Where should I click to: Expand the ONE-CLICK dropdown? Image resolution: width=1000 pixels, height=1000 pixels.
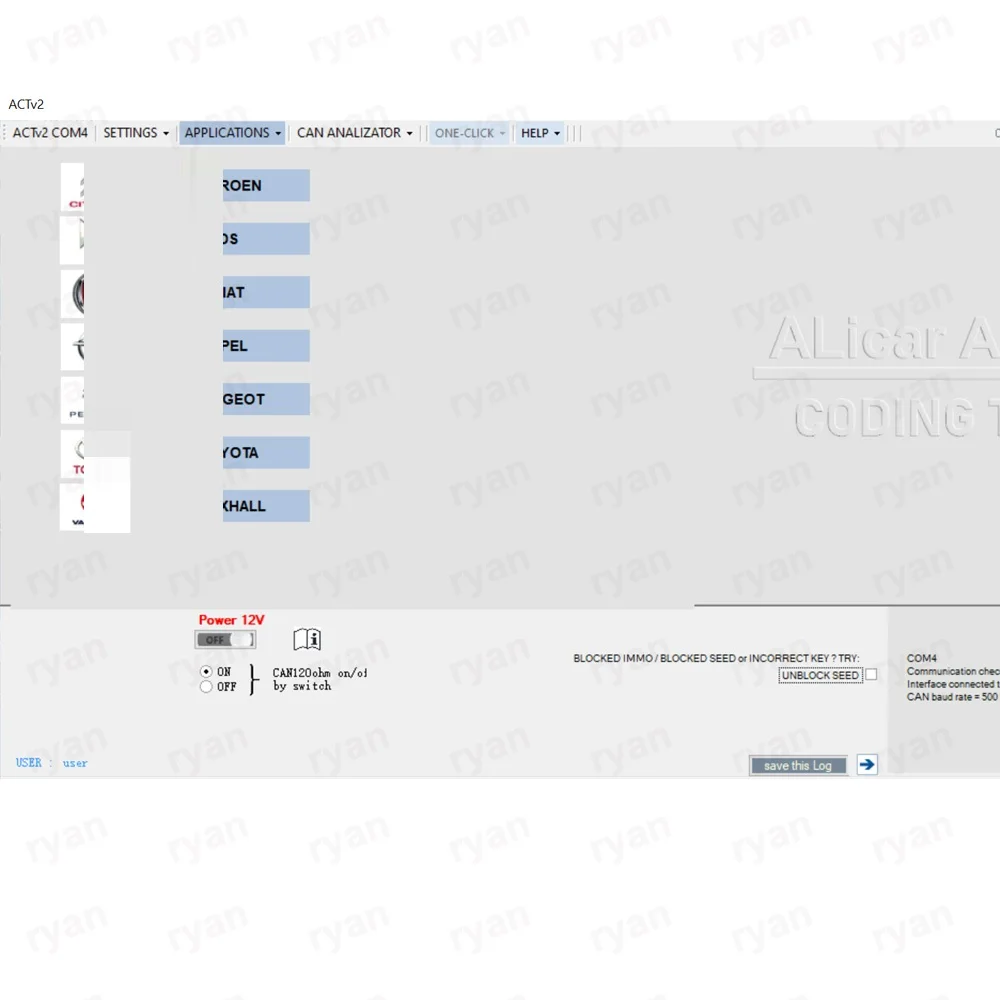[x=469, y=133]
